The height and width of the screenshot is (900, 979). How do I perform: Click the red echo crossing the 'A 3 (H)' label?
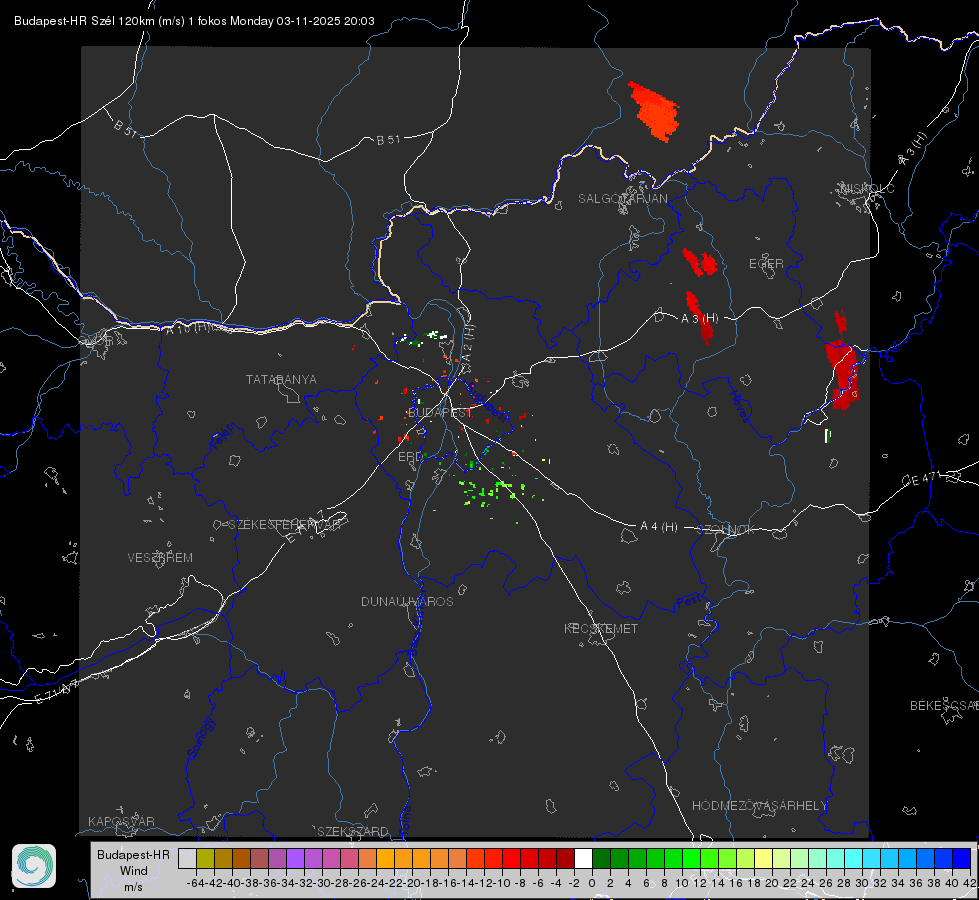(699, 317)
